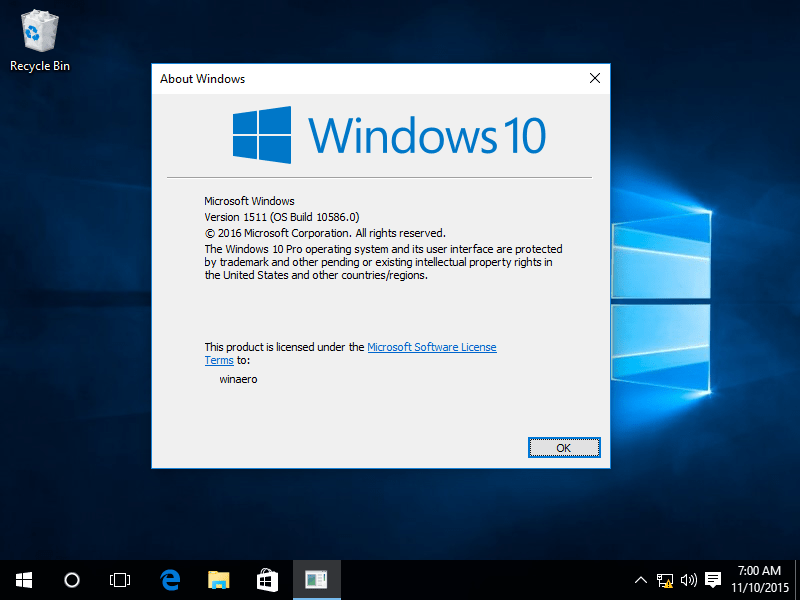This screenshot has width=800, height=600.
Task: Click the About Windows title bar
Action: coord(367,79)
